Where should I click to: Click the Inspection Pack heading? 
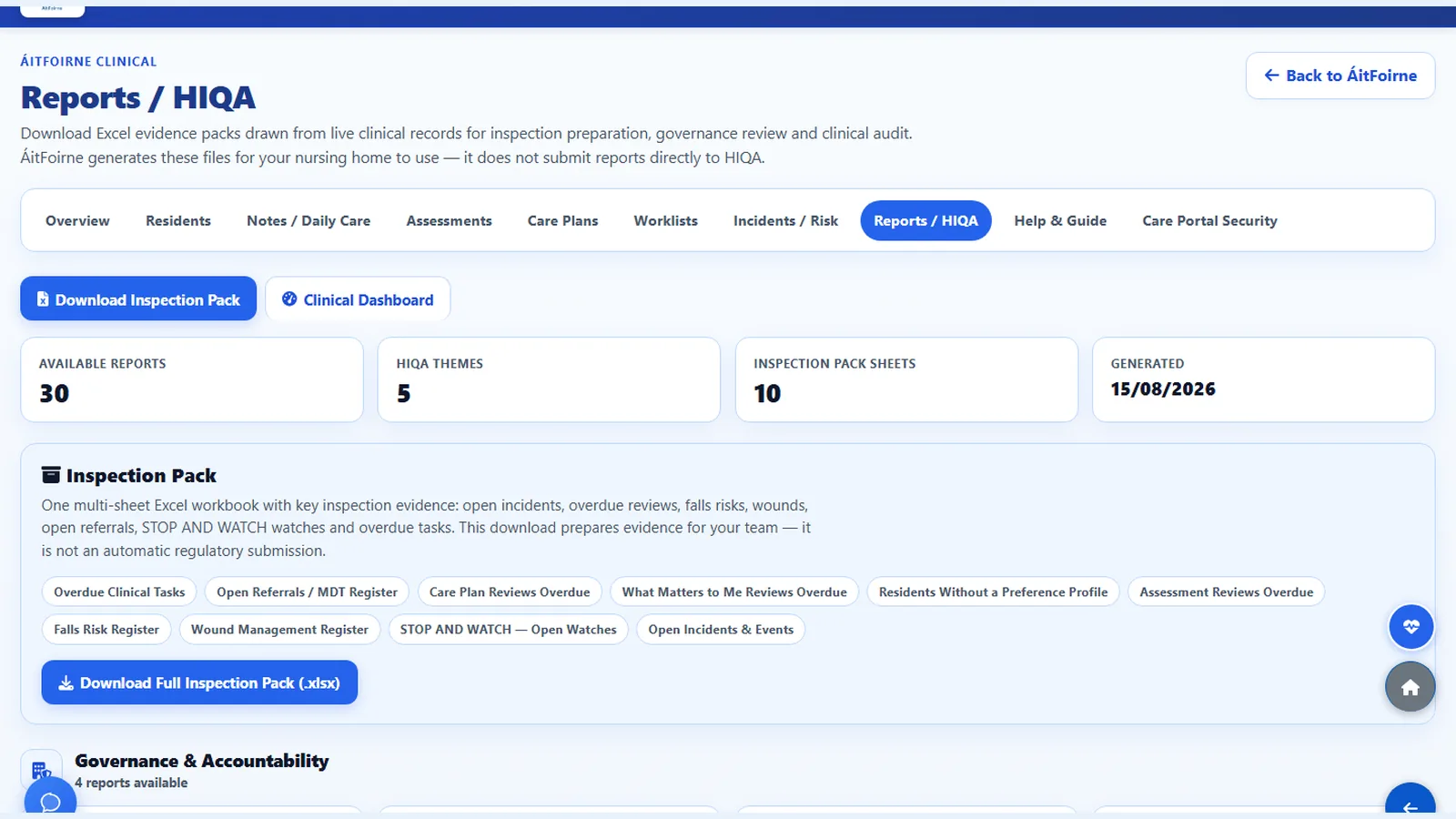coord(141,476)
